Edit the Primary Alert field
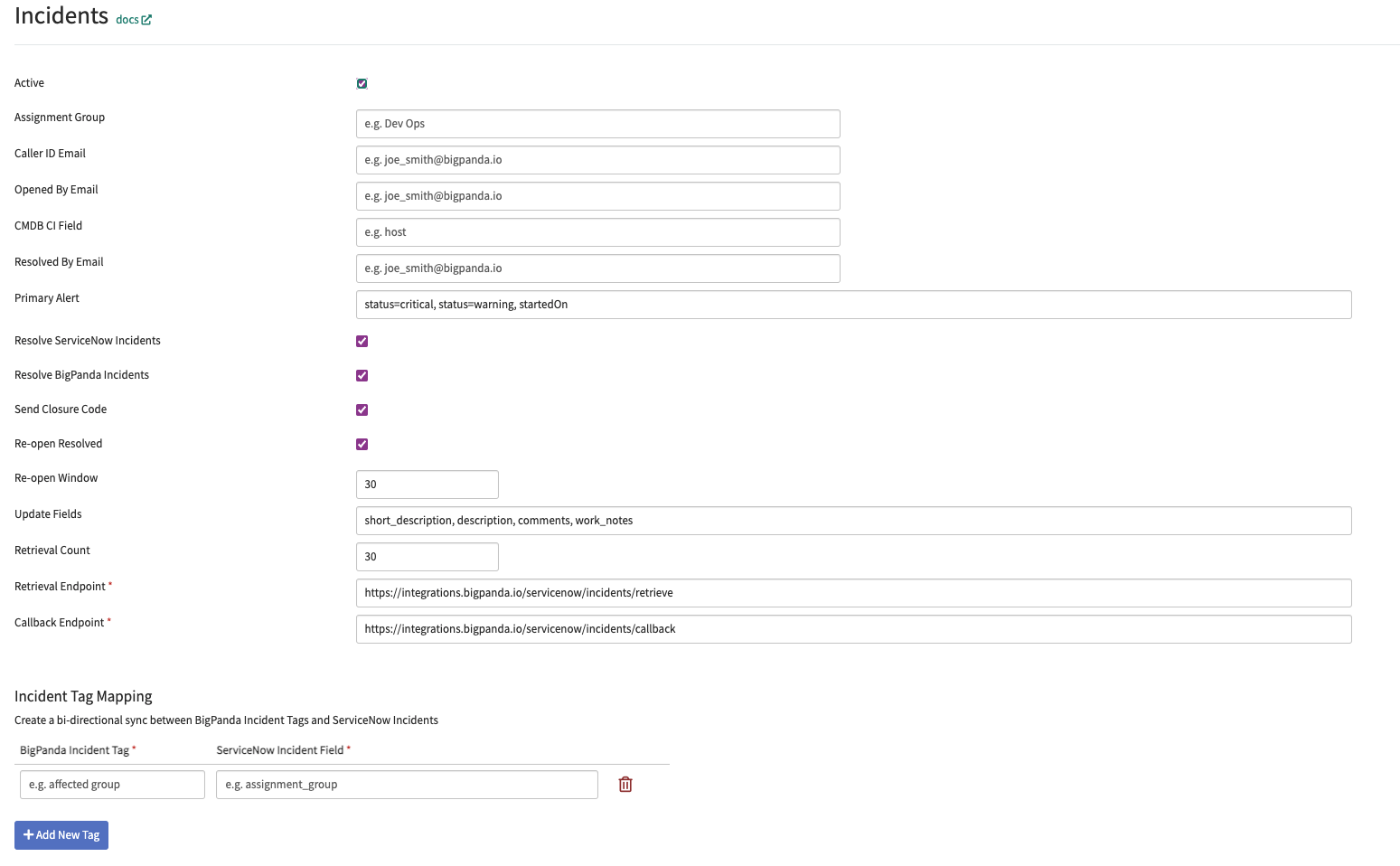The image size is (1400, 866). 854,305
